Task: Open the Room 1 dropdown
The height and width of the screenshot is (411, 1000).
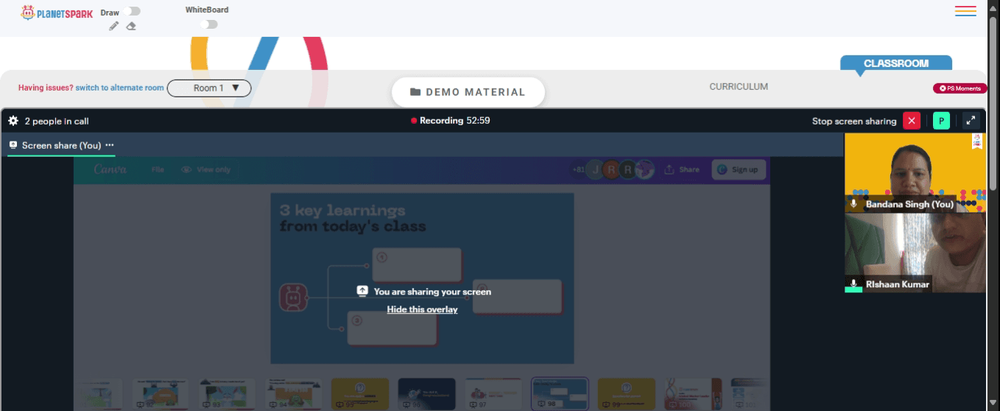Action: (209, 88)
